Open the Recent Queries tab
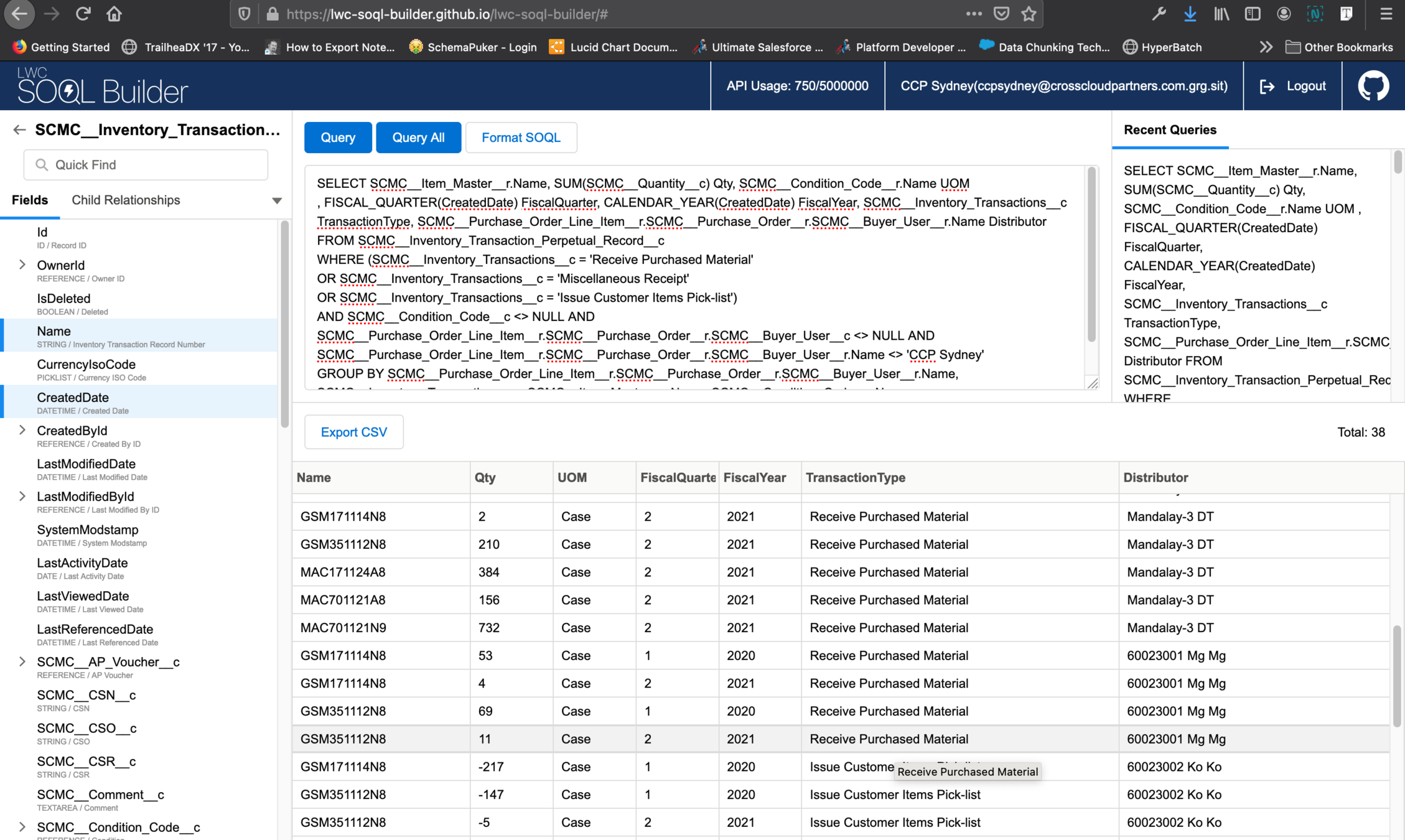Image resolution: width=1405 pixels, height=840 pixels. [1170, 130]
